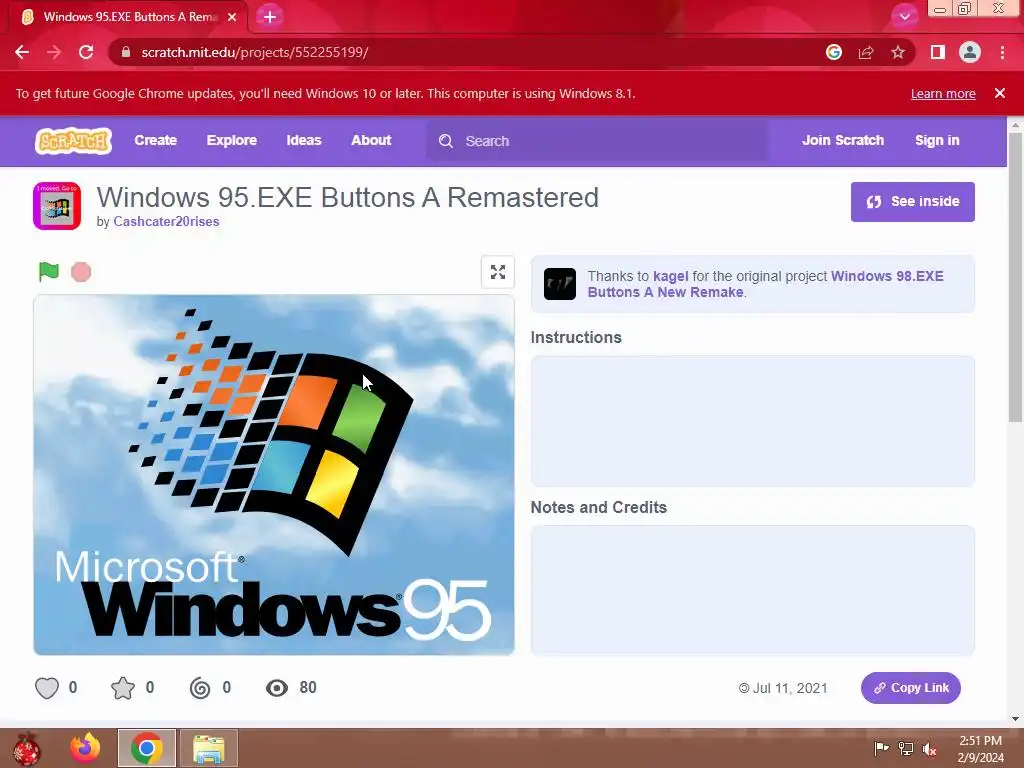Open Windows 98.EXE Buttons A New Remake link

765,284
